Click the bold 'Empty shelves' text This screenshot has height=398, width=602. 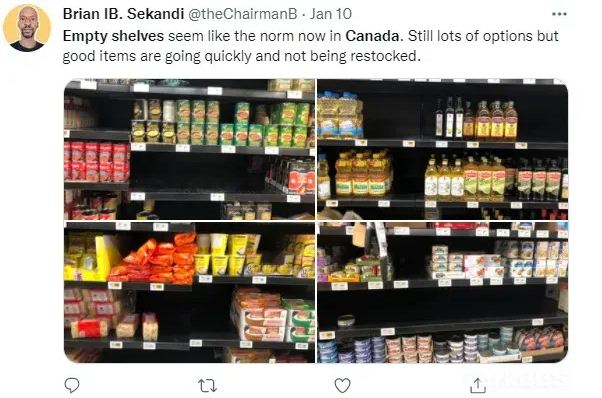point(113,36)
